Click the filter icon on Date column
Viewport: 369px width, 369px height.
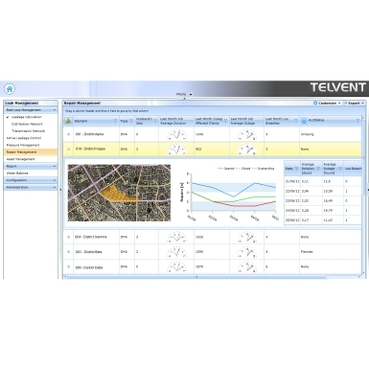(x=296, y=169)
